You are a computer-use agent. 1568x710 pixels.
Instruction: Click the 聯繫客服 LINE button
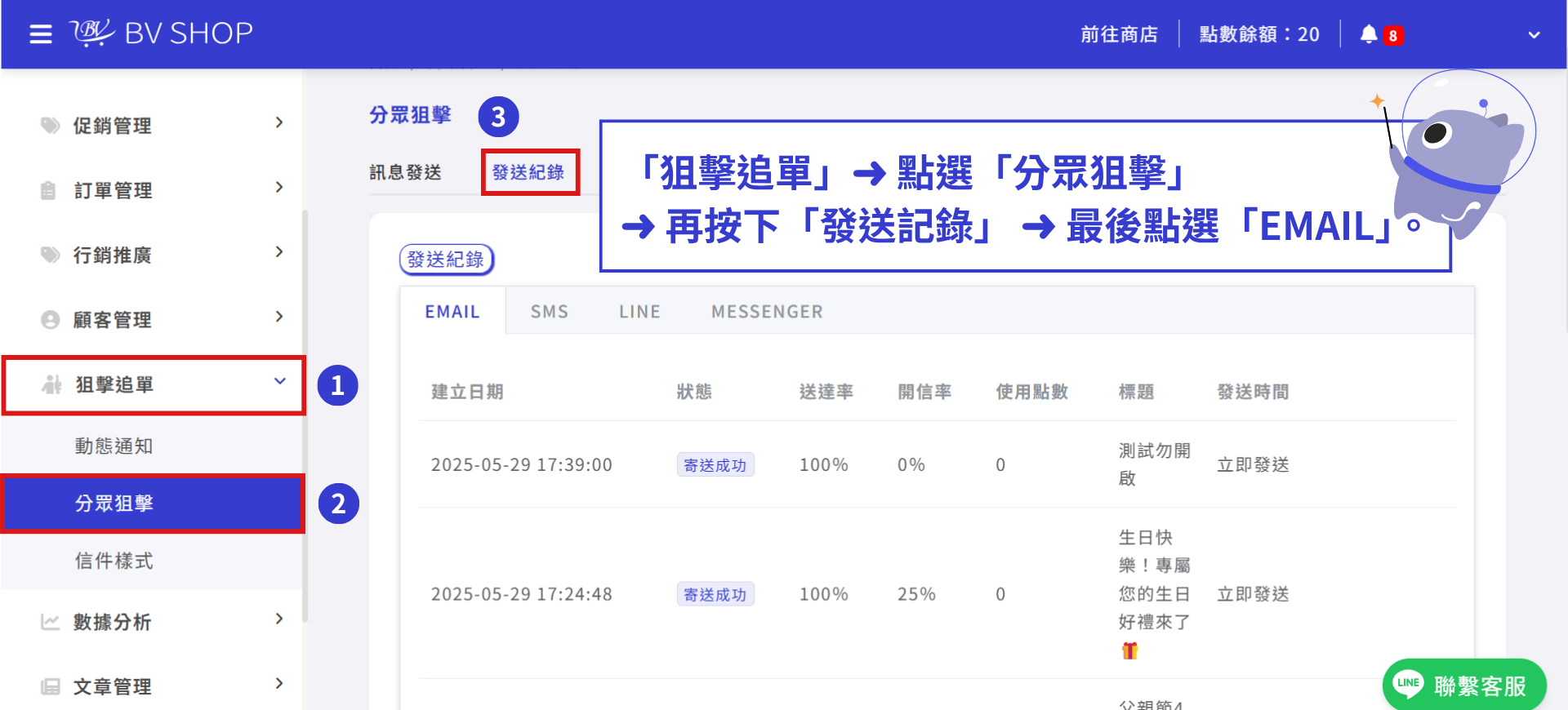[1464, 685]
